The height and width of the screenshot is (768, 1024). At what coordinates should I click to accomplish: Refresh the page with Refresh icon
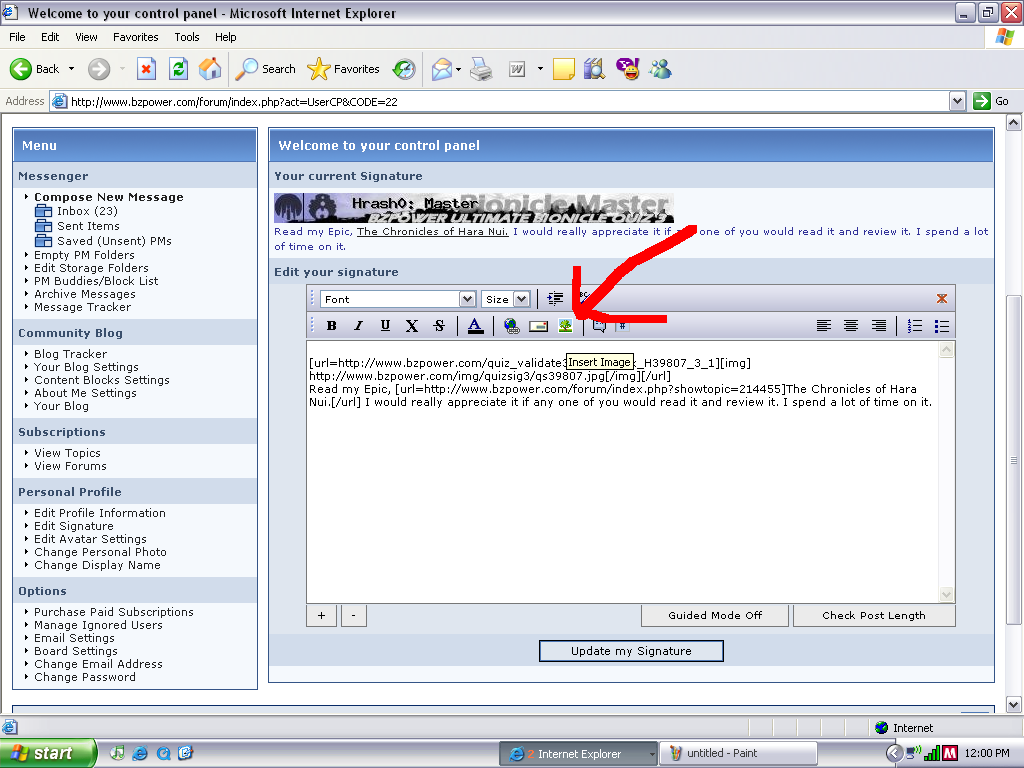178,69
